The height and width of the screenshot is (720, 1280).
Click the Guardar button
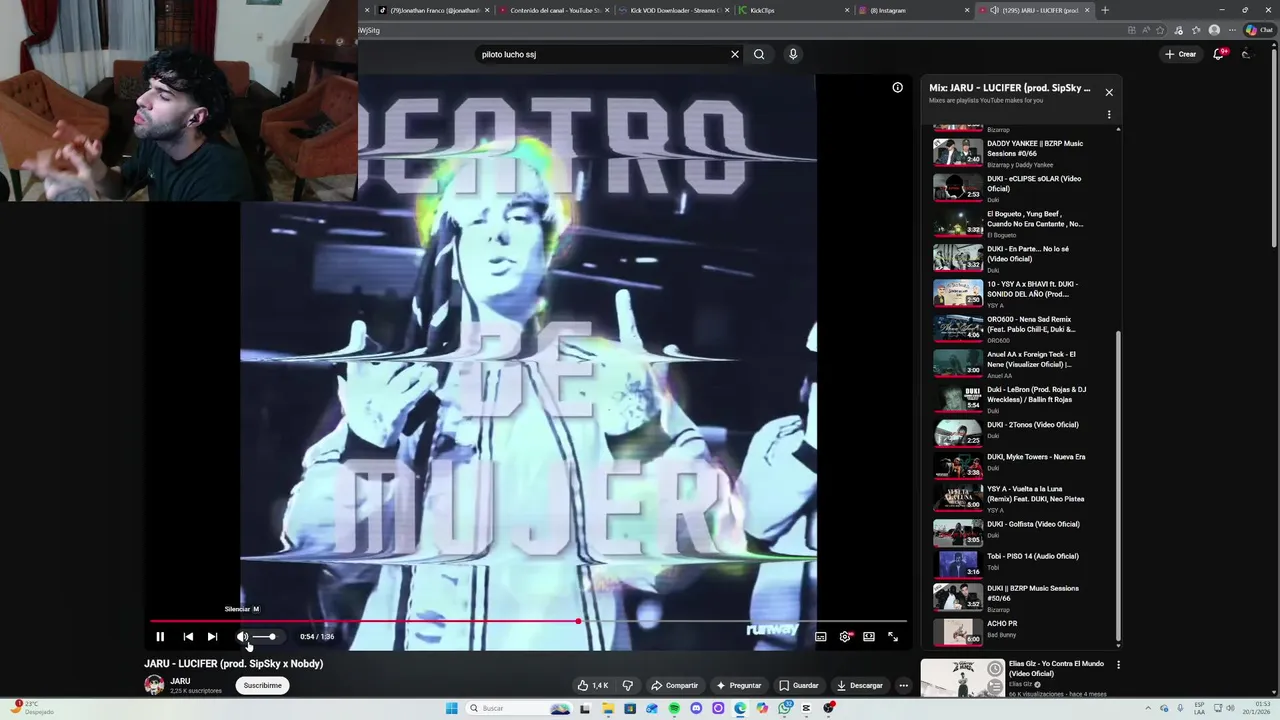click(799, 685)
